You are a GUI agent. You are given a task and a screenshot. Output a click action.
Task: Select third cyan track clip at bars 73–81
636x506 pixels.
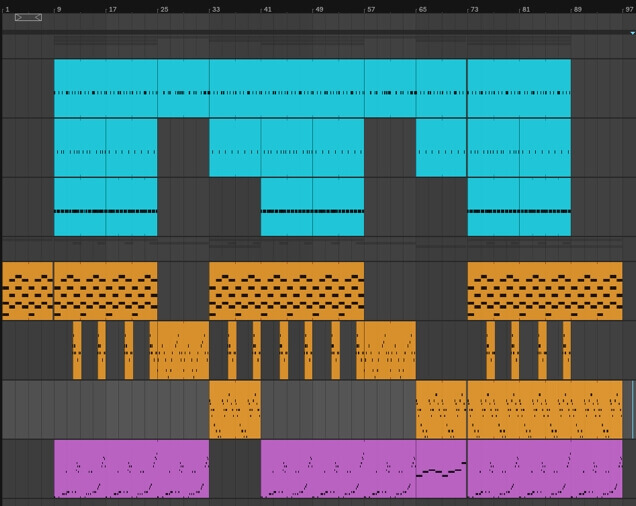point(493,207)
